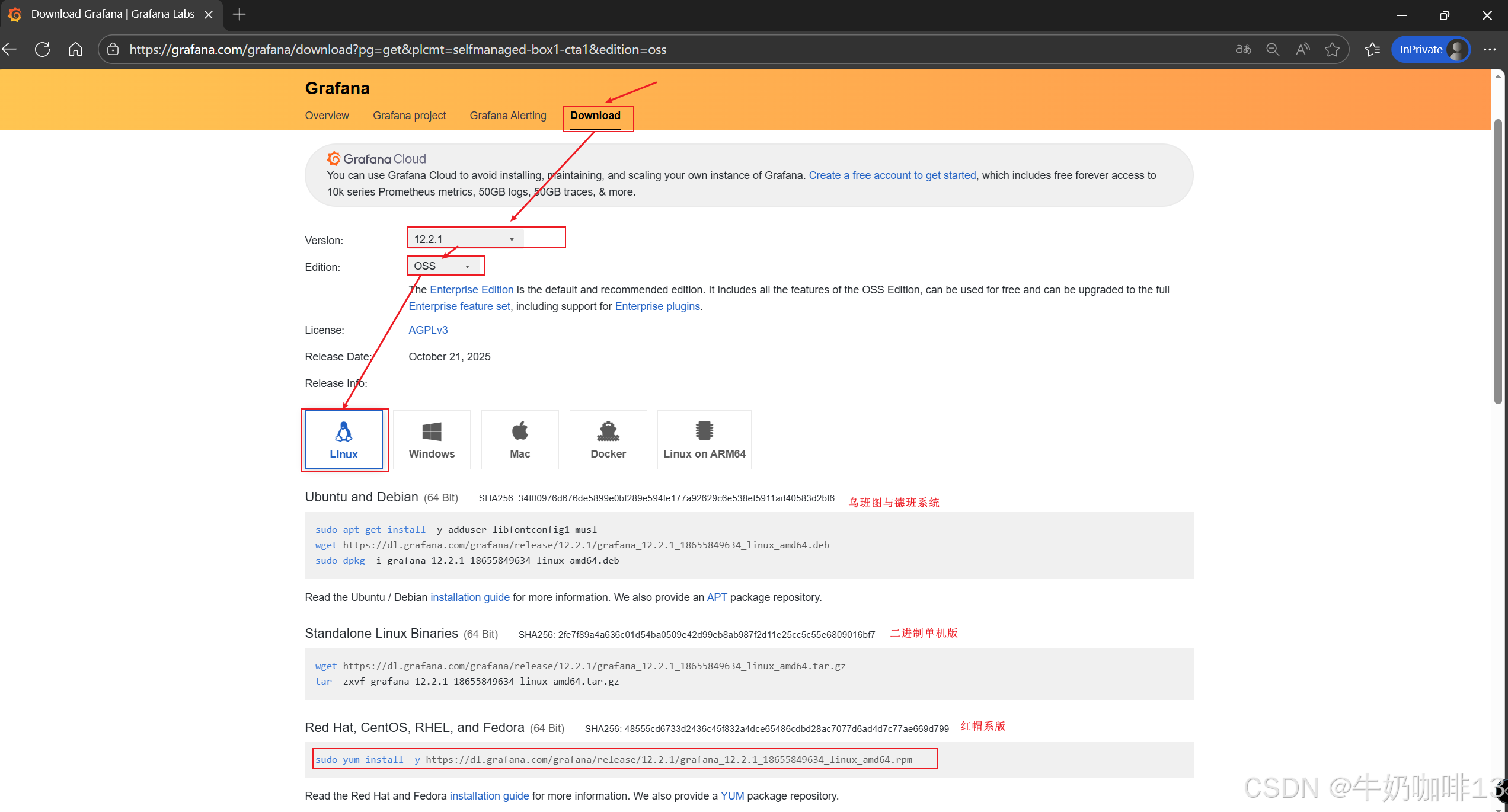1508x812 pixels.
Task: Open the Grafana Alerting tab
Action: pyautogui.click(x=508, y=116)
